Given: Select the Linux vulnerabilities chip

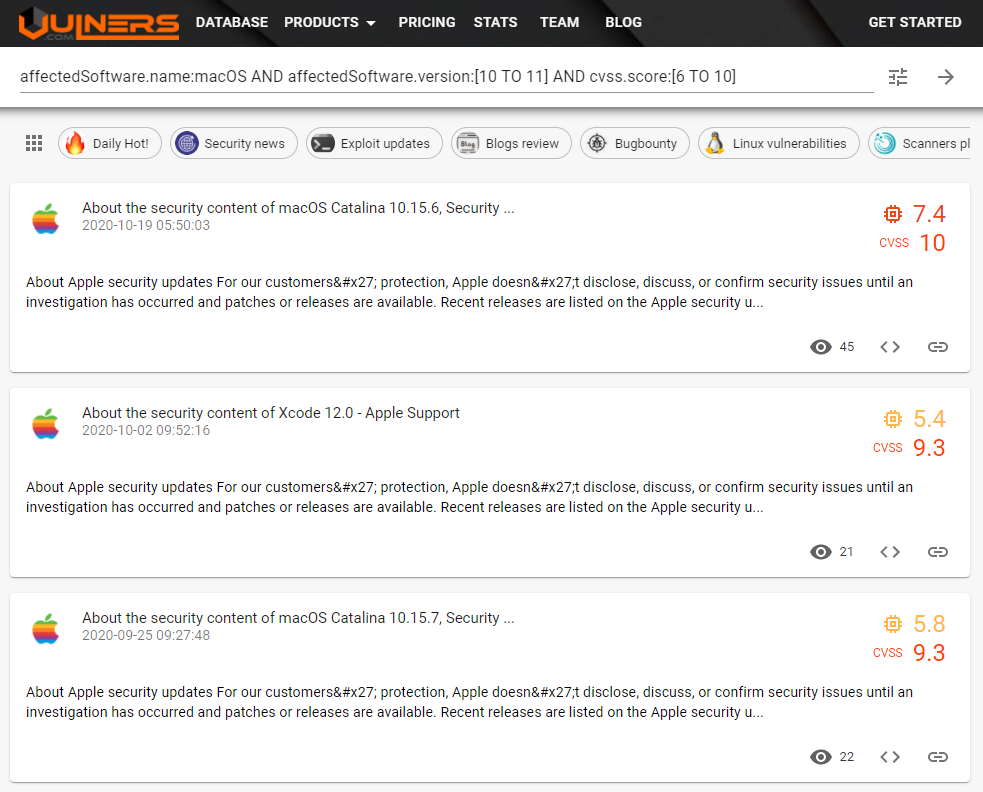Looking at the screenshot, I should pyautogui.click(x=778, y=143).
